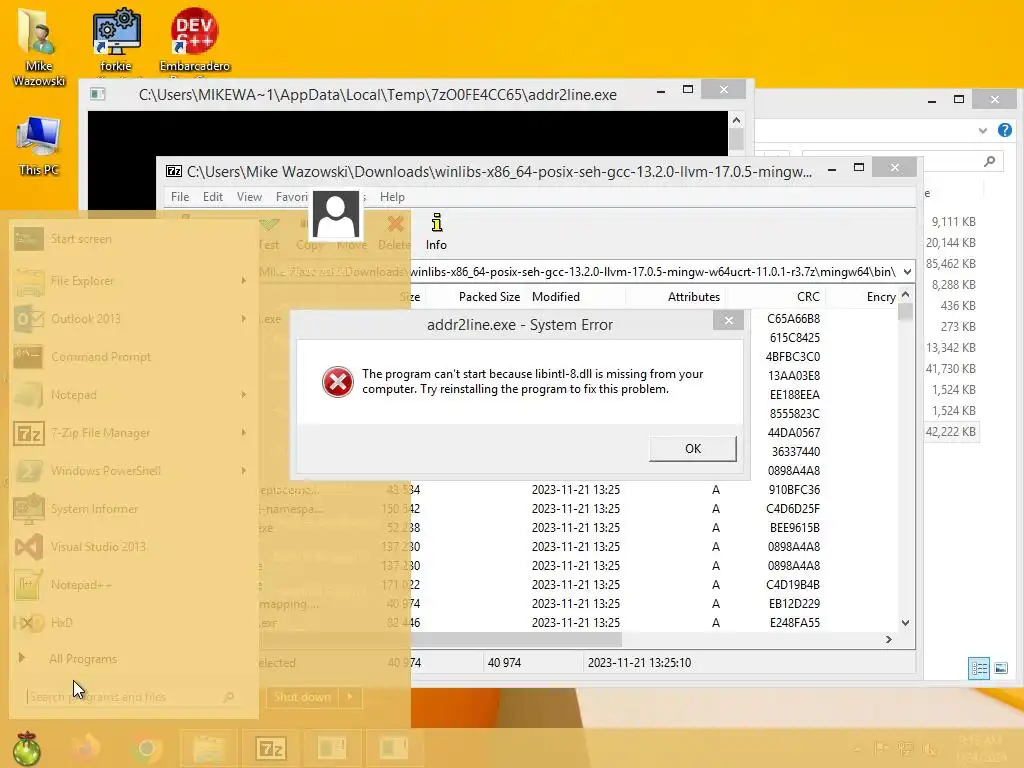Screen dimensions: 1024x768
Task: Switch to File Explorer on taskbar
Action: (209, 748)
